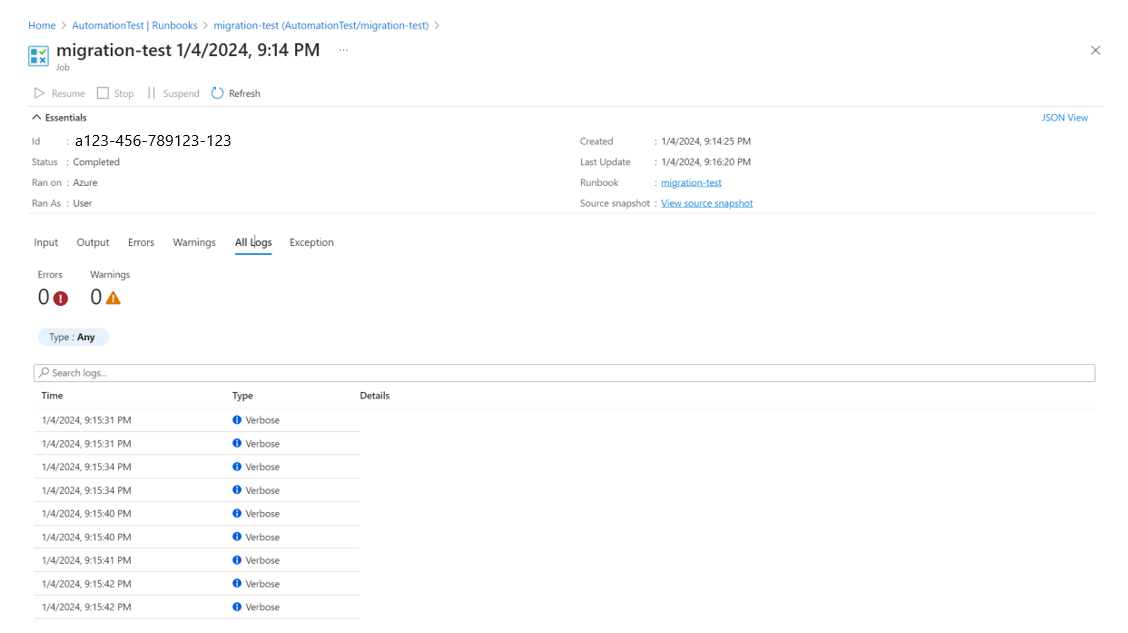The height and width of the screenshot is (633, 1128).
Task: Collapse the Essentials section chevron
Action: (x=37, y=117)
